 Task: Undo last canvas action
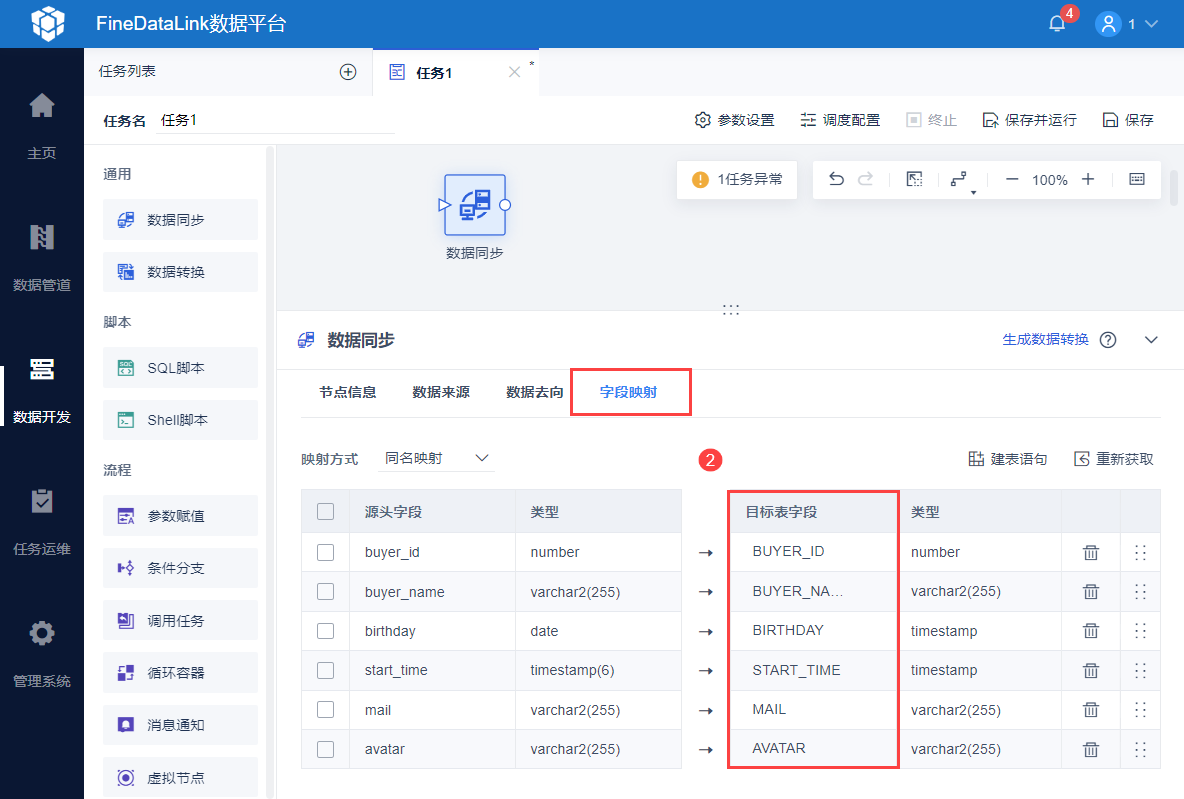pyautogui.click(x=836, y=179)
